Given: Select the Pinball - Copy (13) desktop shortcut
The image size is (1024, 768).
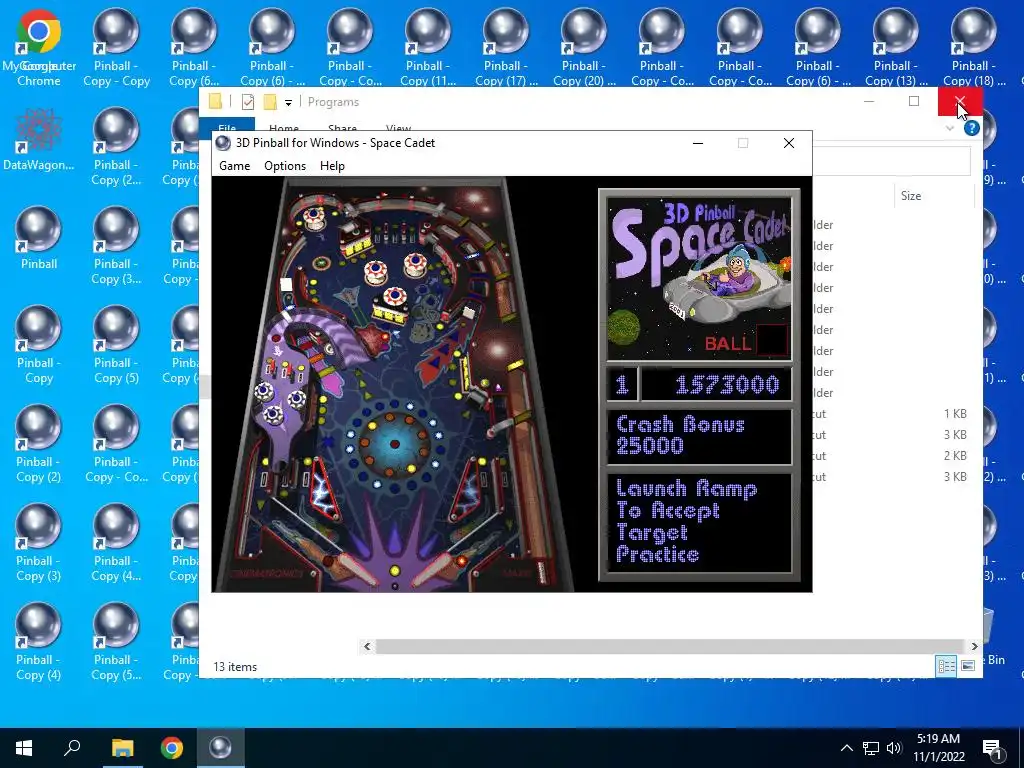Looking at the screenshot, I should [895, 47].
